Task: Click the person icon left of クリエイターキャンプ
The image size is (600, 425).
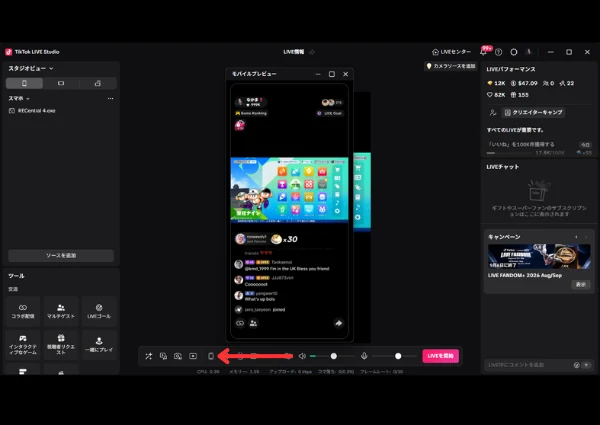Action: [x=493, y=112]
